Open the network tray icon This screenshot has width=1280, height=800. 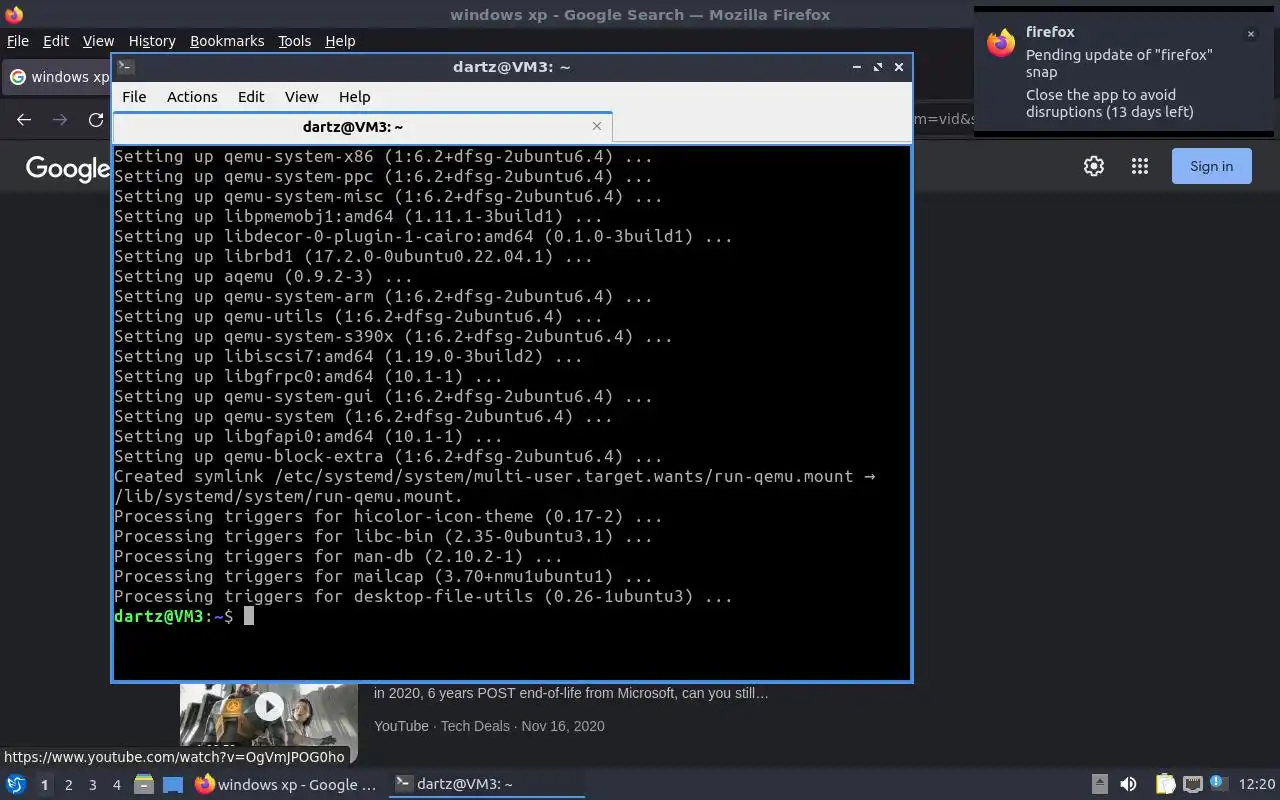coord(1192,784)
